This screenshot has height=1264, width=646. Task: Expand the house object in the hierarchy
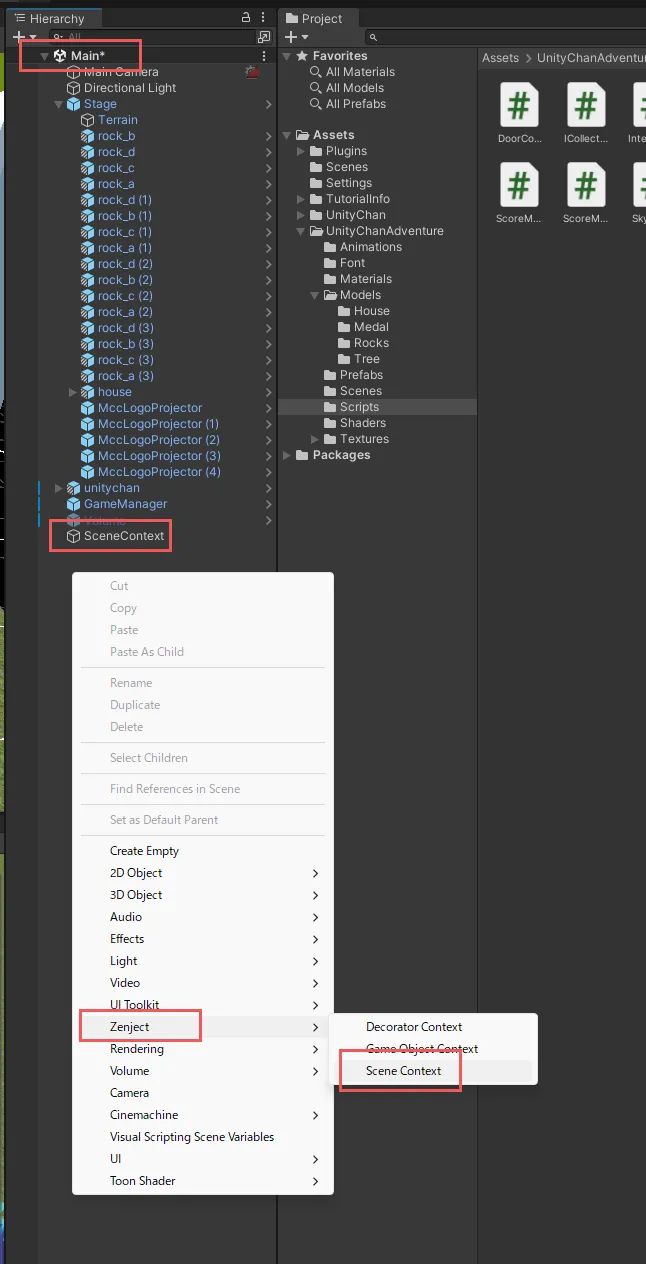click(73, 392)
